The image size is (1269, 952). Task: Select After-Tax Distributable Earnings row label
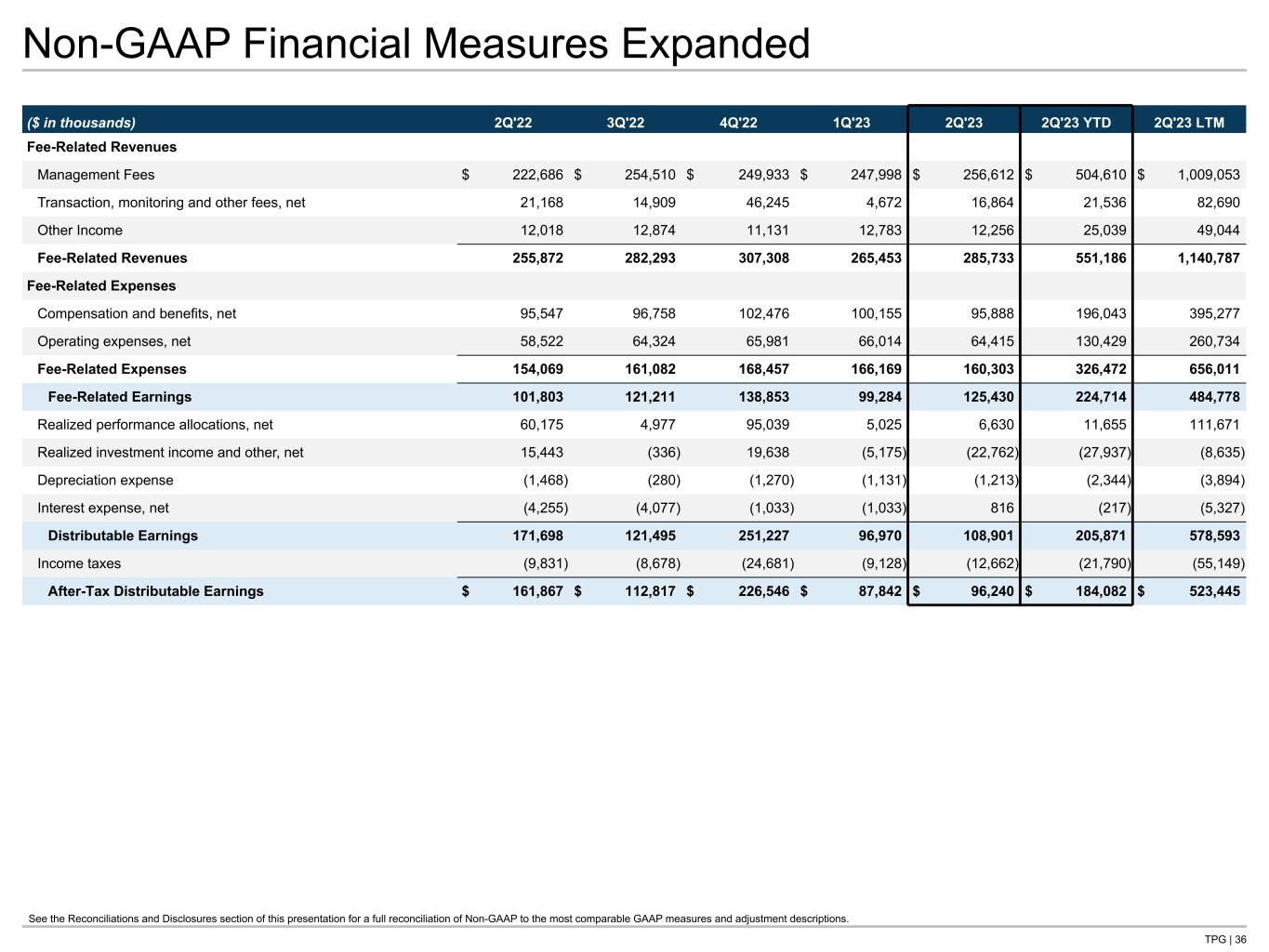(x=155, y=591)
